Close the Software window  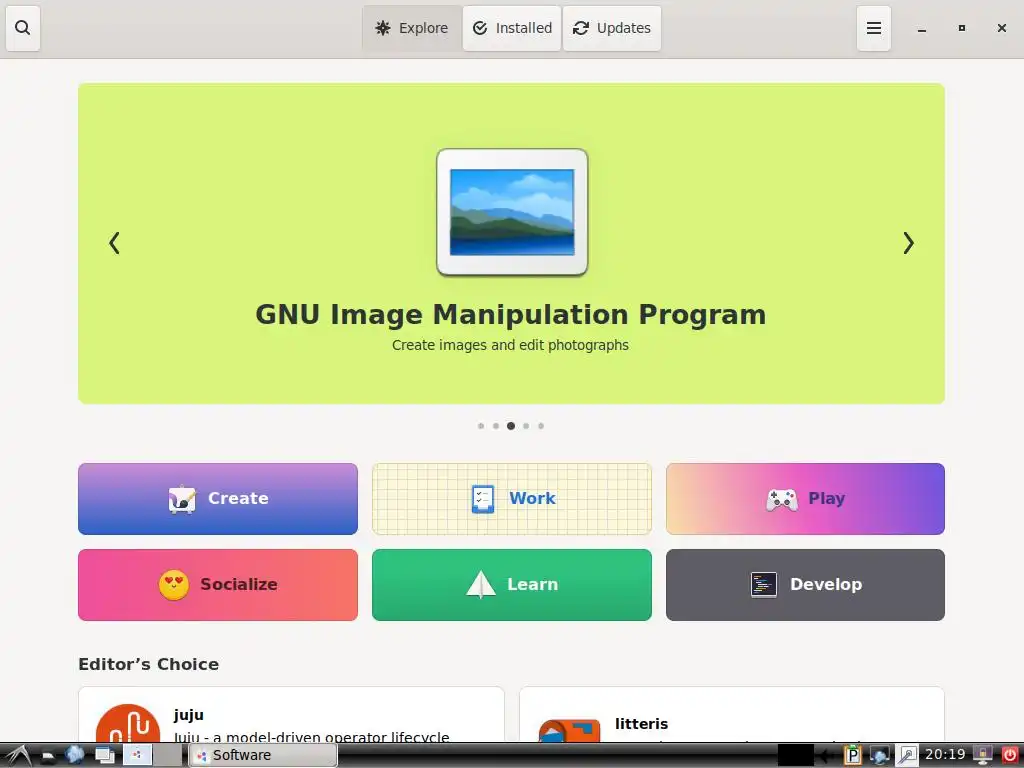click(1002, 28)
